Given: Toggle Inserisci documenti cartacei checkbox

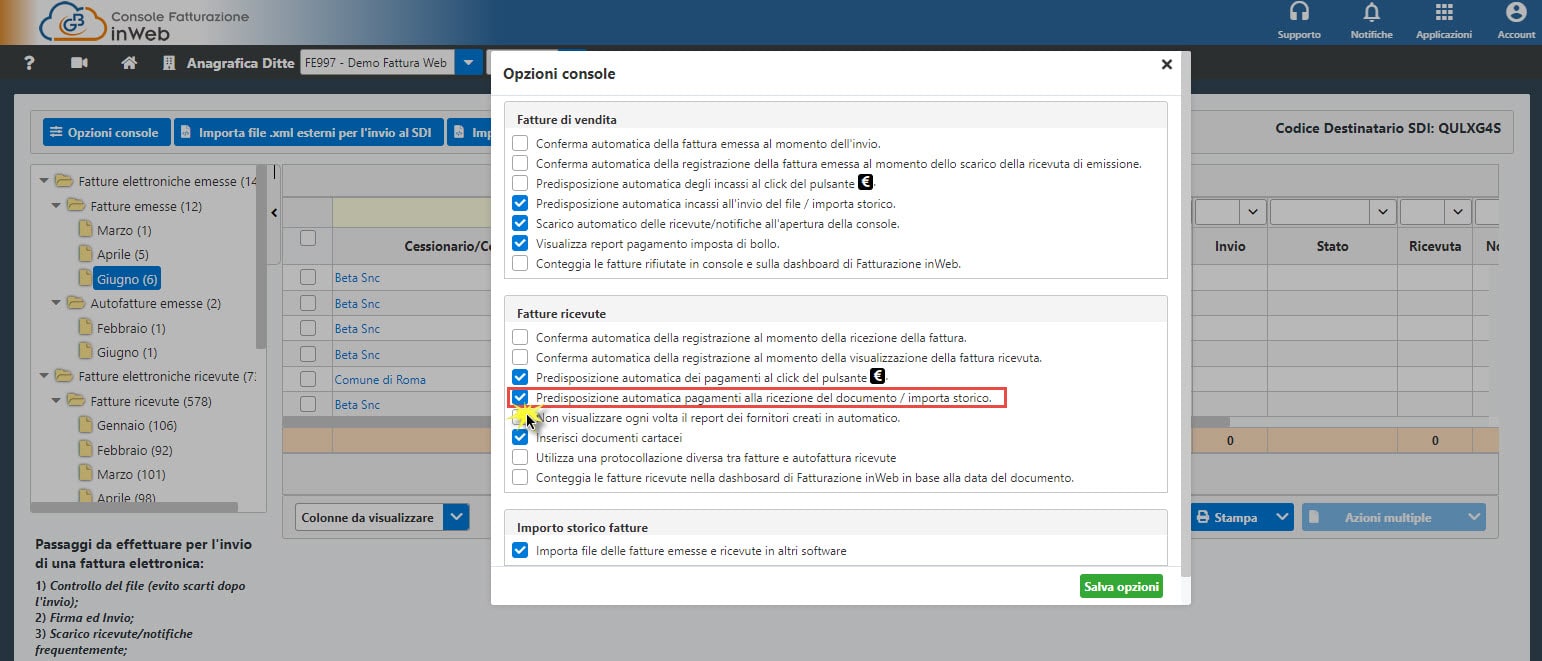Looking at the screenshot, I should point(520,437).
